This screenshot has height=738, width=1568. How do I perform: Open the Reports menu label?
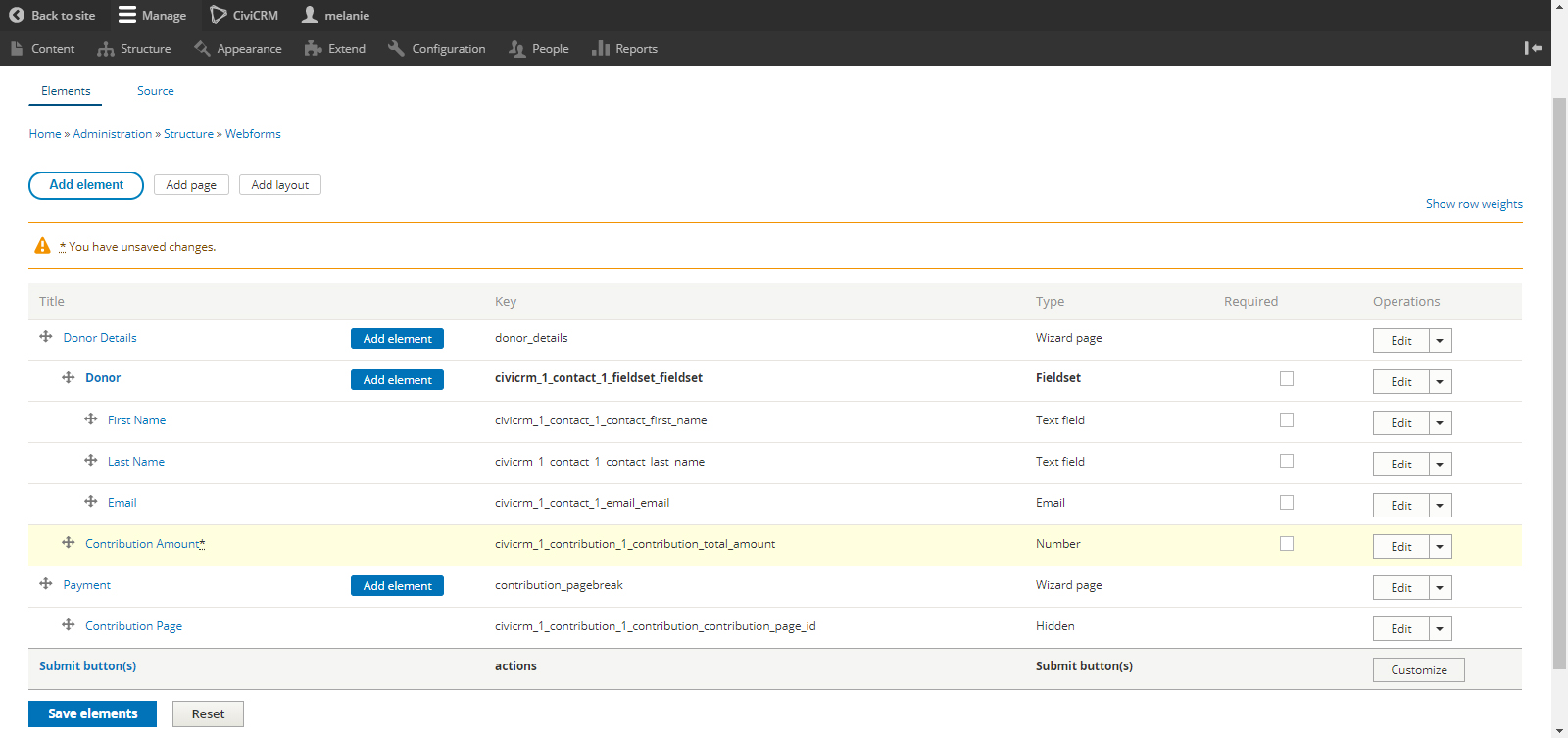coord(636,49)
